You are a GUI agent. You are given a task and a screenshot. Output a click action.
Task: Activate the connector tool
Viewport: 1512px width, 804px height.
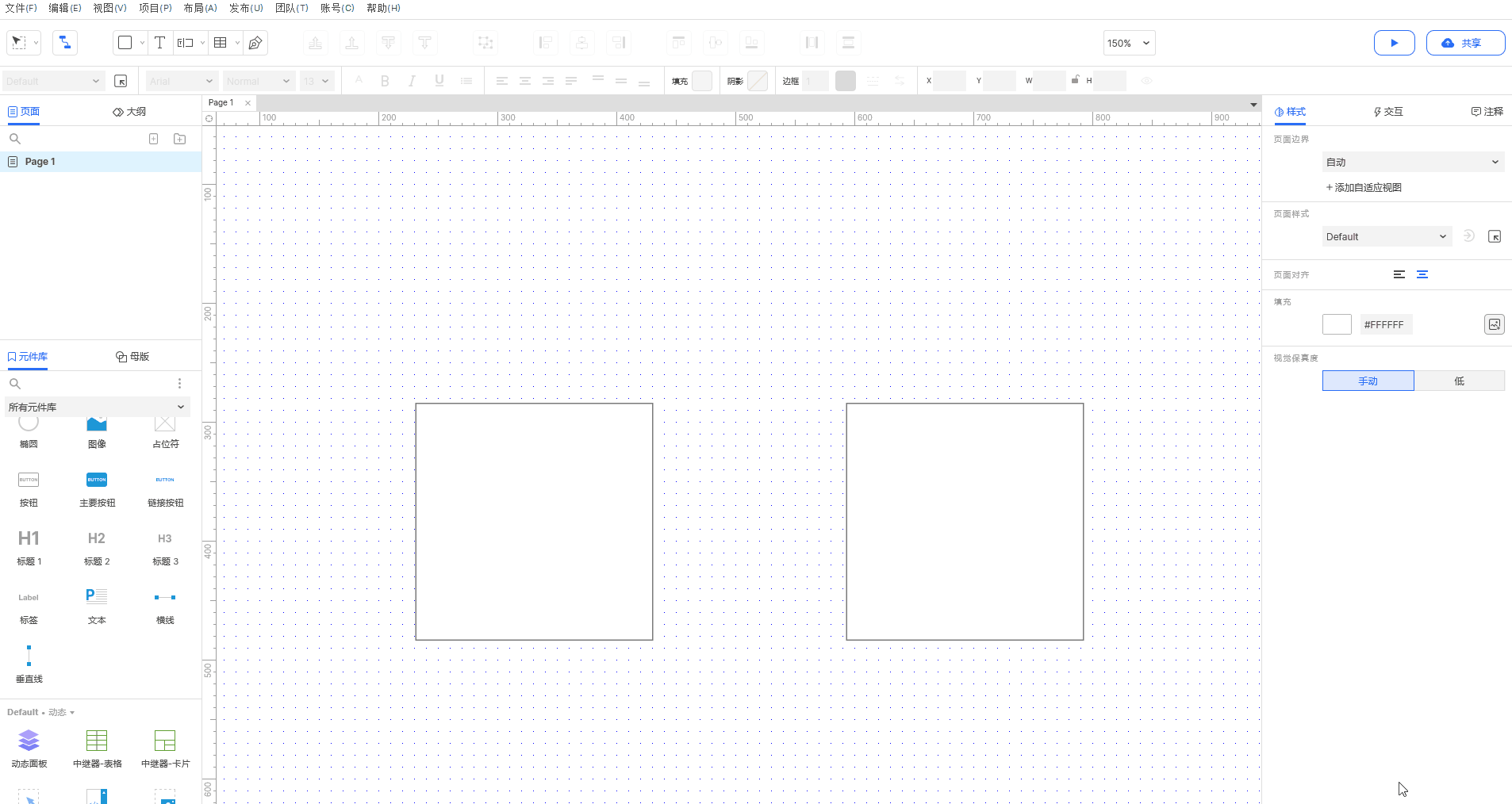[x=65, y=43]
